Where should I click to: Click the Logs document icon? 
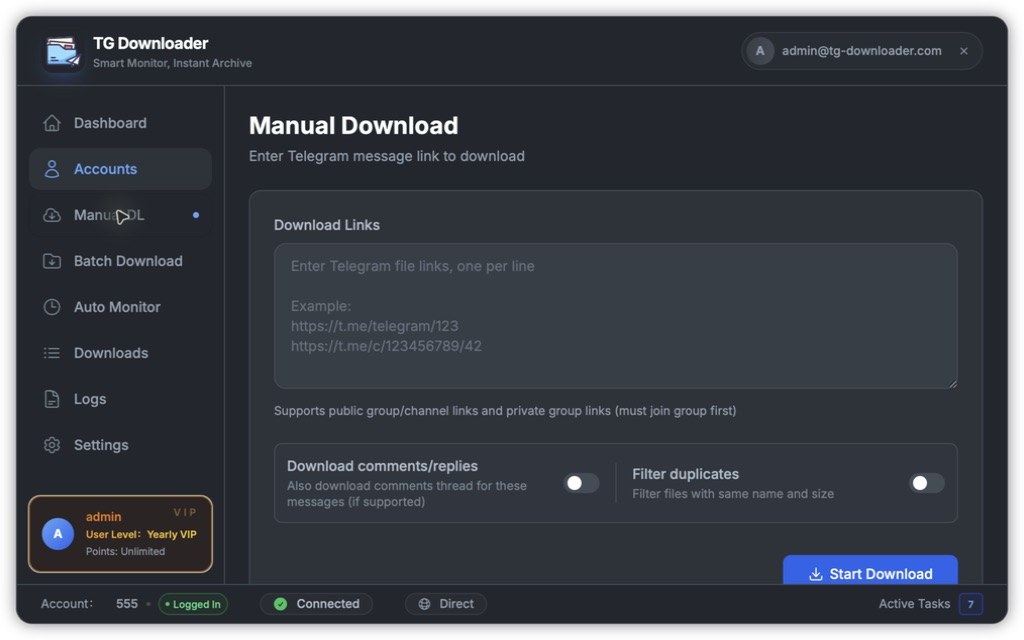click(52, 399)
